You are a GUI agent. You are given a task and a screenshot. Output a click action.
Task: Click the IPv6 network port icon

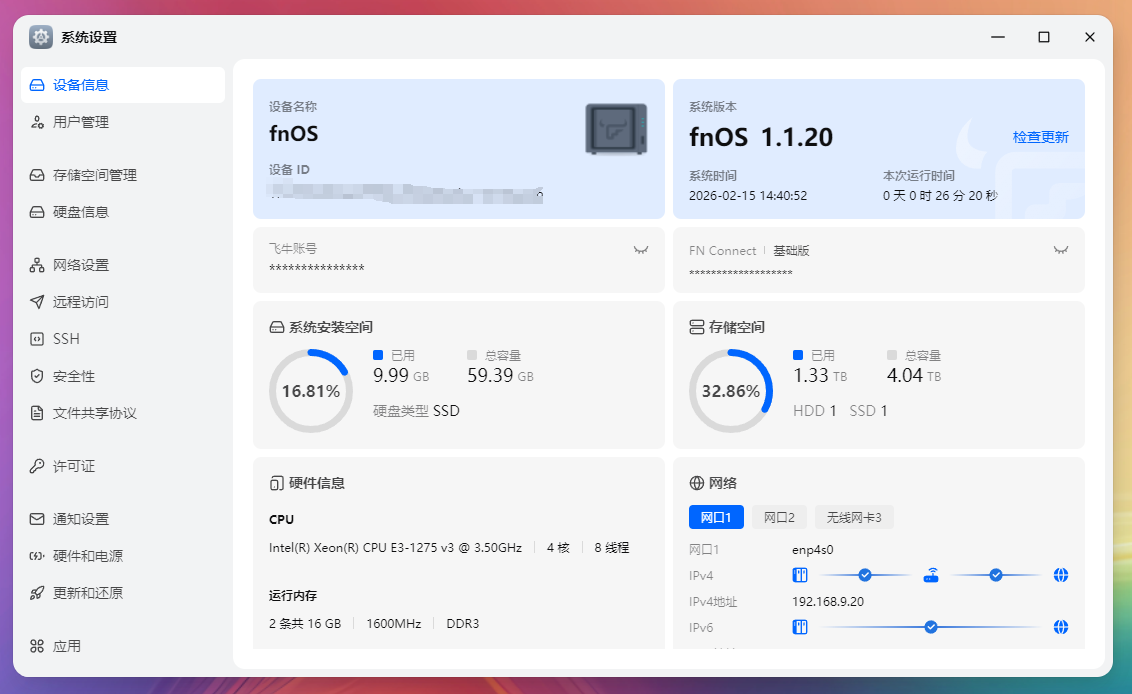point(800,627)
